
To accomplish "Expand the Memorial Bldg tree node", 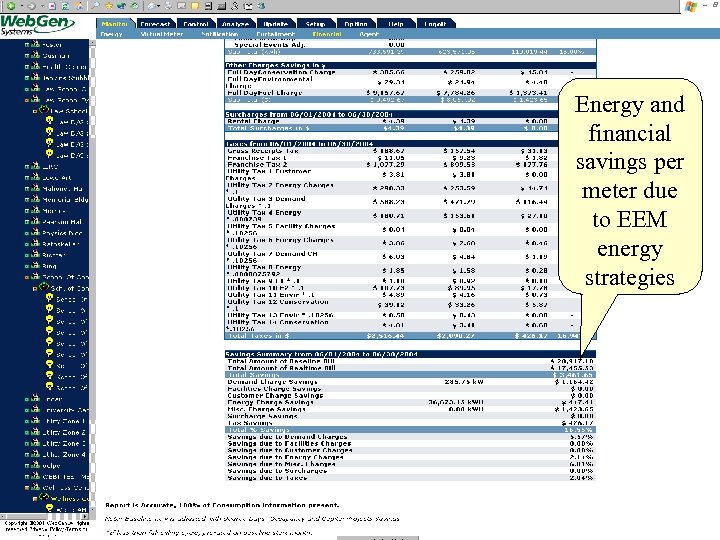I will pyautogui.click(x=27, y=199).
